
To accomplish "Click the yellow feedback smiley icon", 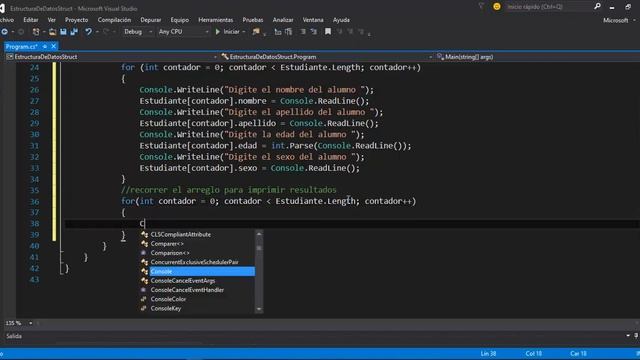I will tap(497, 7).
